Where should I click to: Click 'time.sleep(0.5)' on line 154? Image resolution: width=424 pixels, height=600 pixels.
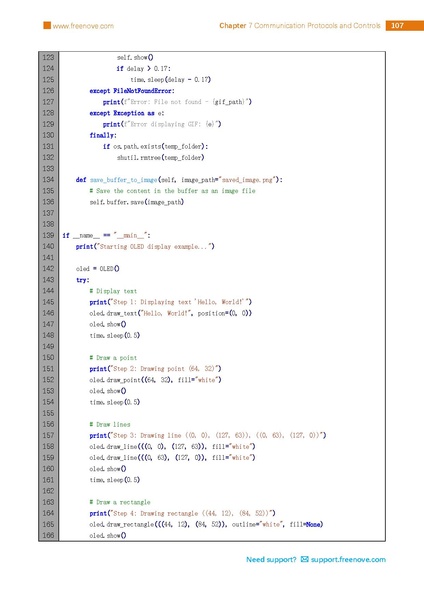[x=114, y=402]
